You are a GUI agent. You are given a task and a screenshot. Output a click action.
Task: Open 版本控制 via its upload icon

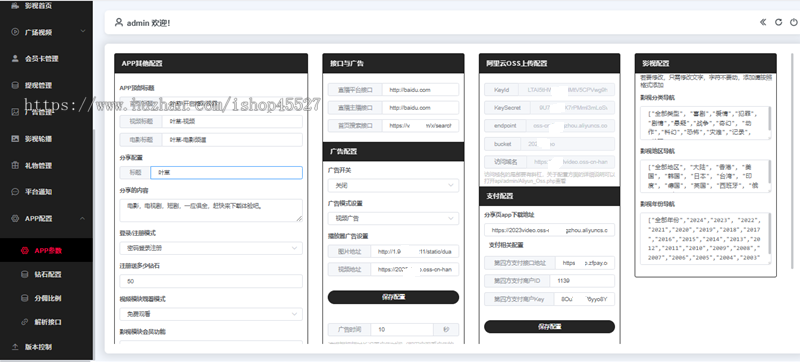click(15, 347)
